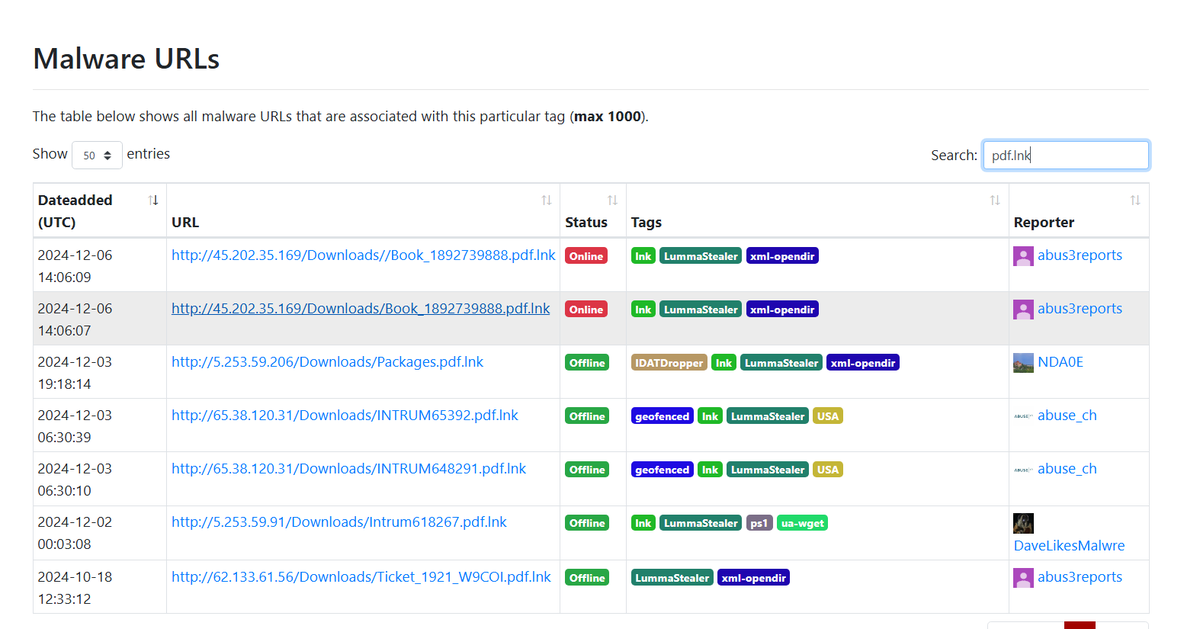Open the NDA0E reporter profile
This screenshot has height=629, width=1200.
1060,362
